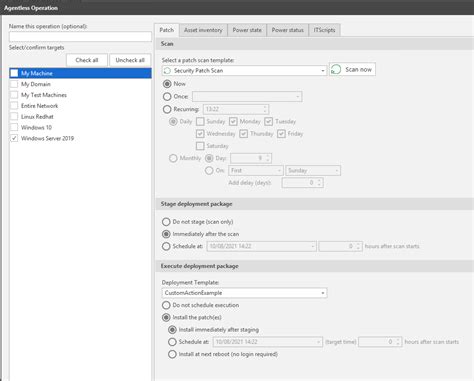Uncheck the Windows Server 2019 checkbox

click(x=14, y=138)
